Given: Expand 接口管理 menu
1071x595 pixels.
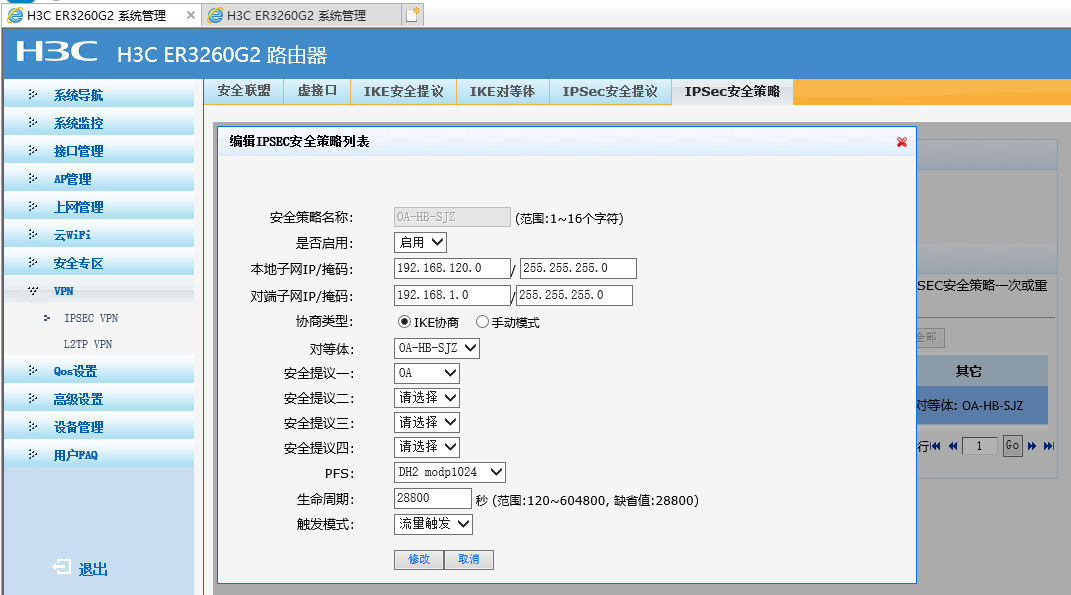Looking at the screenshot, I should coord(99,151).
